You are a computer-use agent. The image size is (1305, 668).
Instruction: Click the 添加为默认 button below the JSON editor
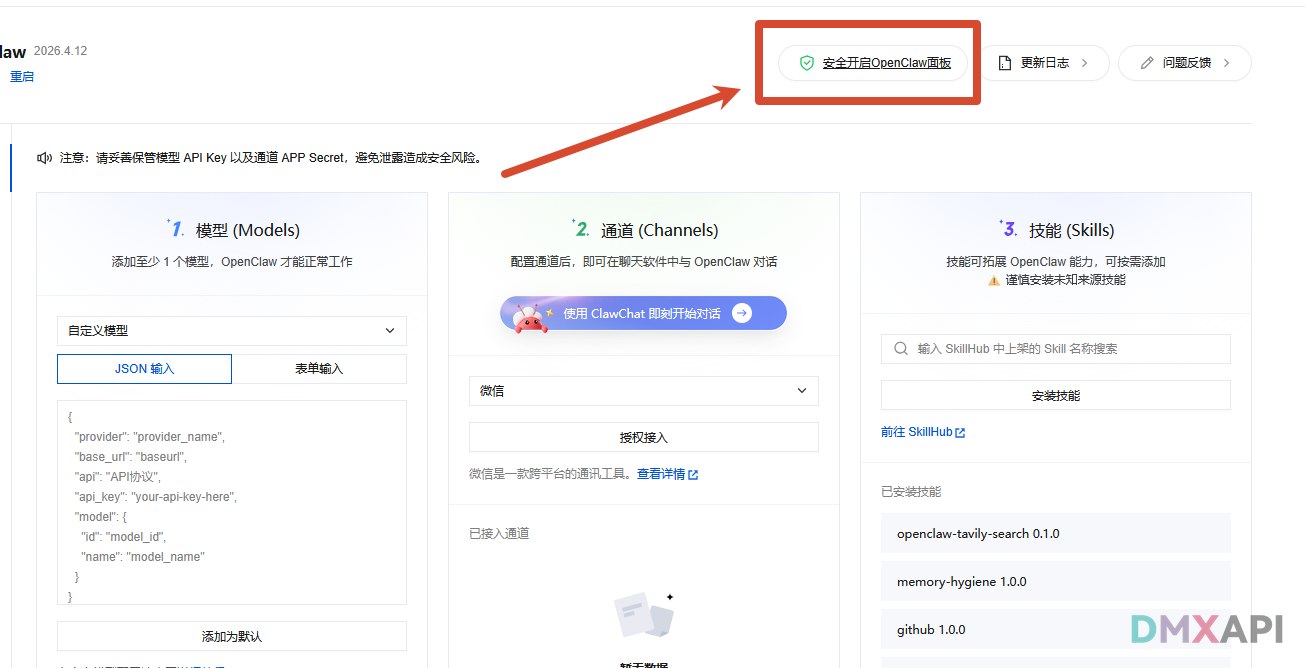(231, 635)
